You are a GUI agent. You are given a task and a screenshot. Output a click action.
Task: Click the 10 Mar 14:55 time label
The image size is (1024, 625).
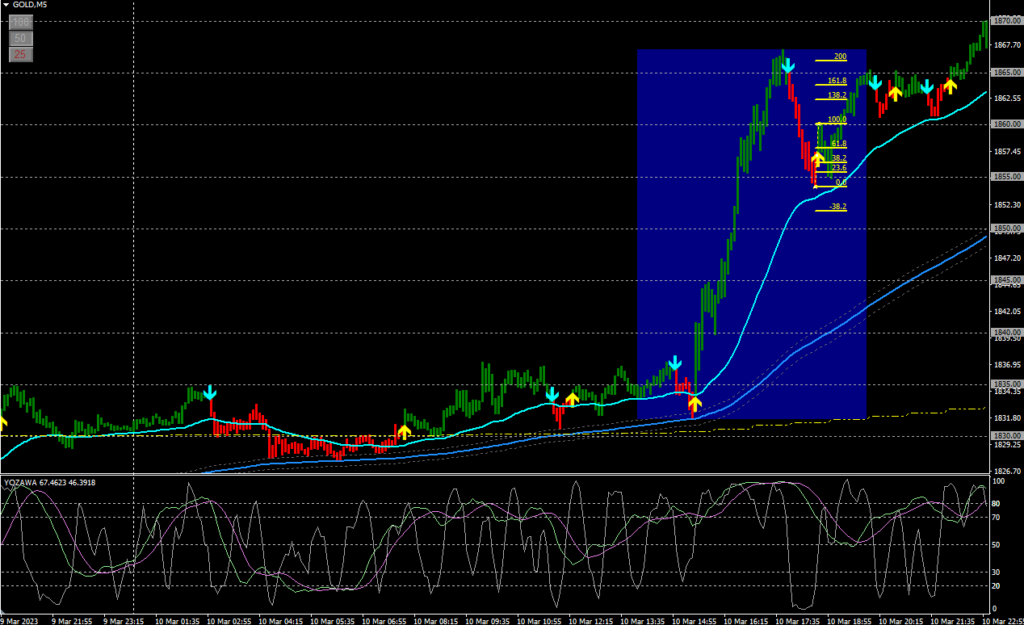click(694, 620)
